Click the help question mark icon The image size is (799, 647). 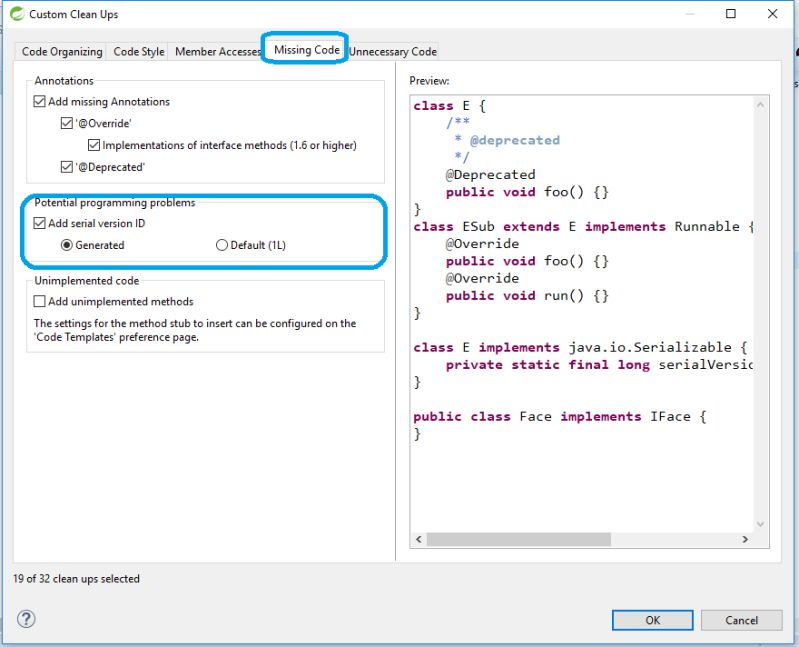26,619
